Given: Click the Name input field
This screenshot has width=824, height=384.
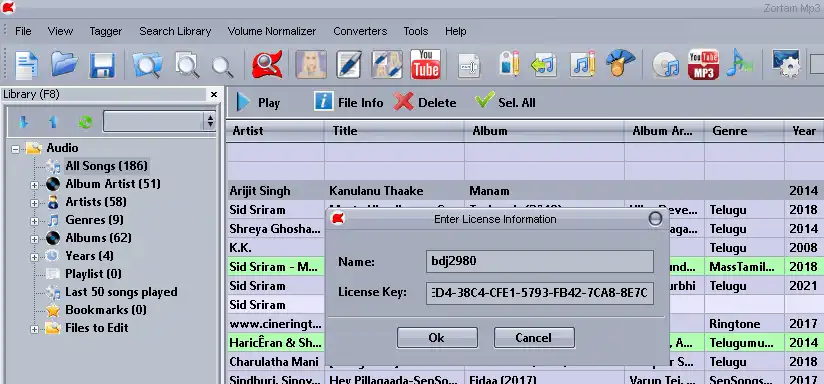Looking at the screenshot, I should (x=540, y=261).
